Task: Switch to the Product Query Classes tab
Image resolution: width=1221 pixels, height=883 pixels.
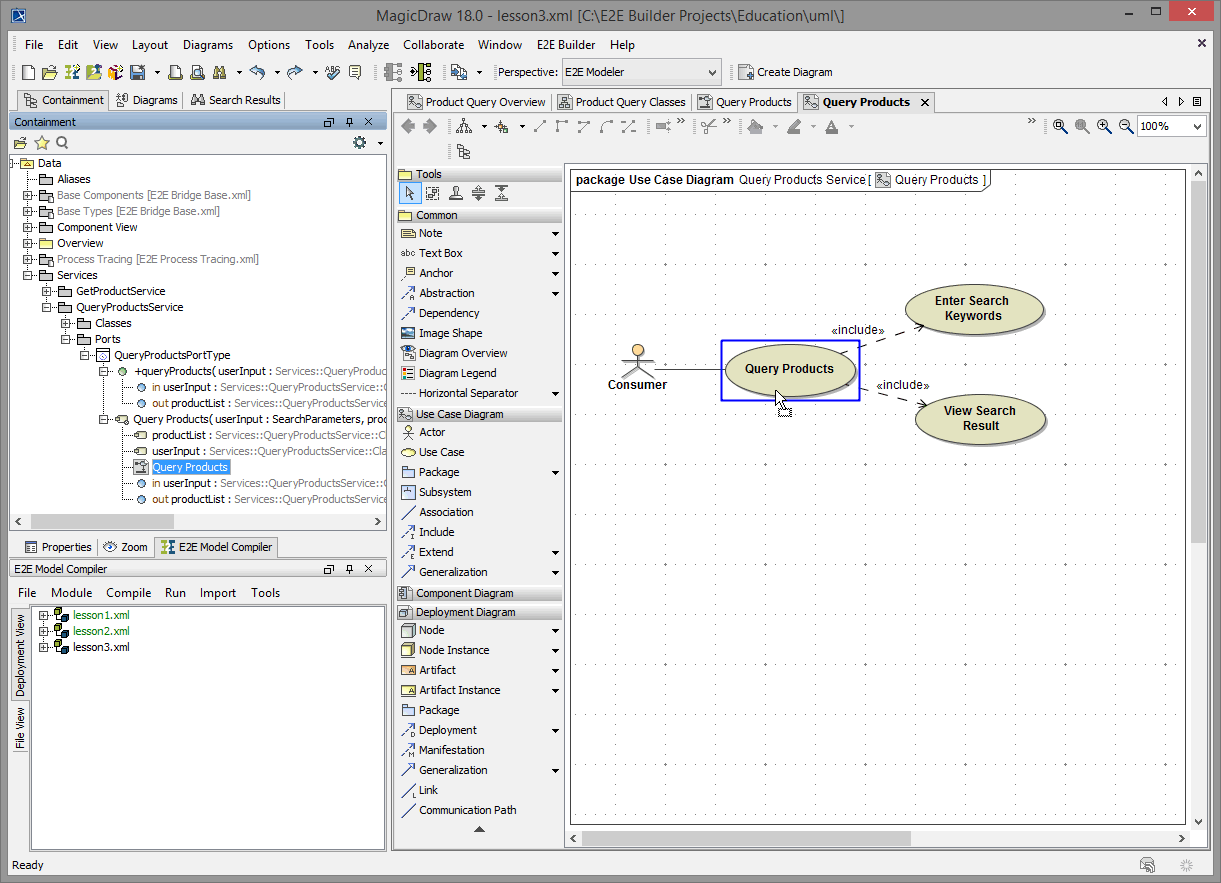Action: point(622,101)
